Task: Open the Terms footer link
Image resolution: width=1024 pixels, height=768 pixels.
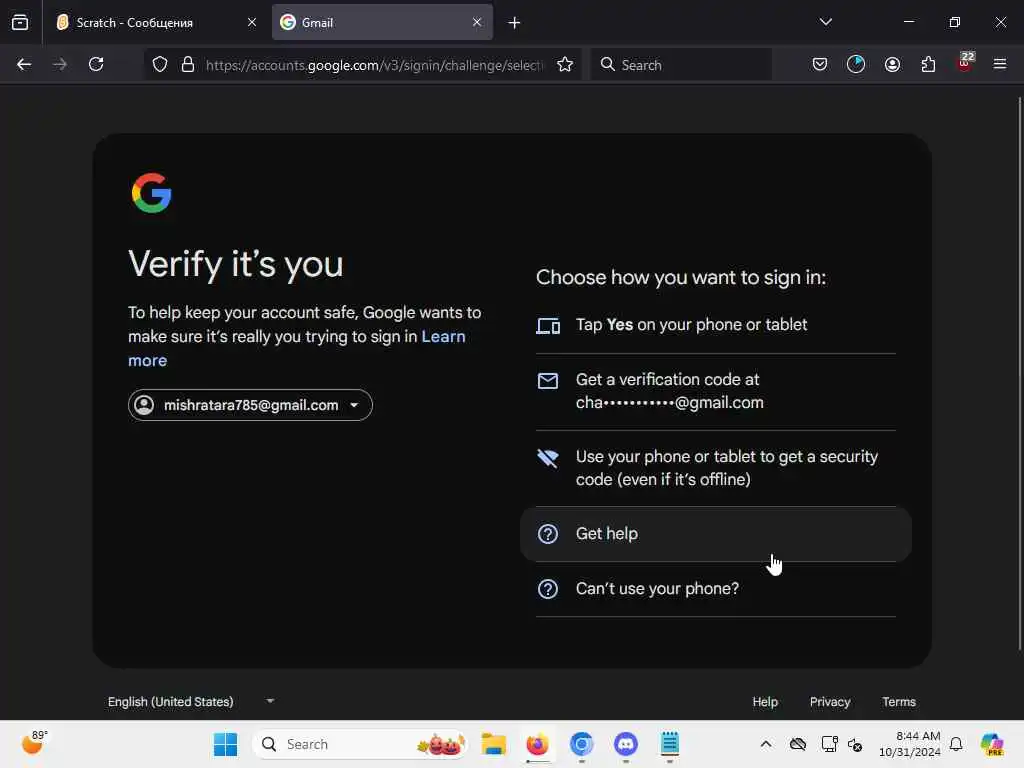Action: pyautogui.click(x=899, y=701)
